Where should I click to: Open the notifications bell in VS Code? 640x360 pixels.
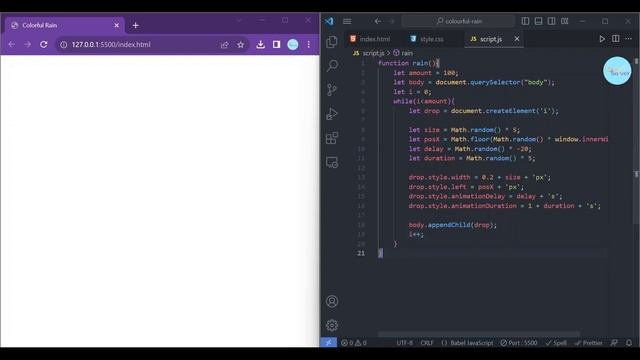(629, 343)
